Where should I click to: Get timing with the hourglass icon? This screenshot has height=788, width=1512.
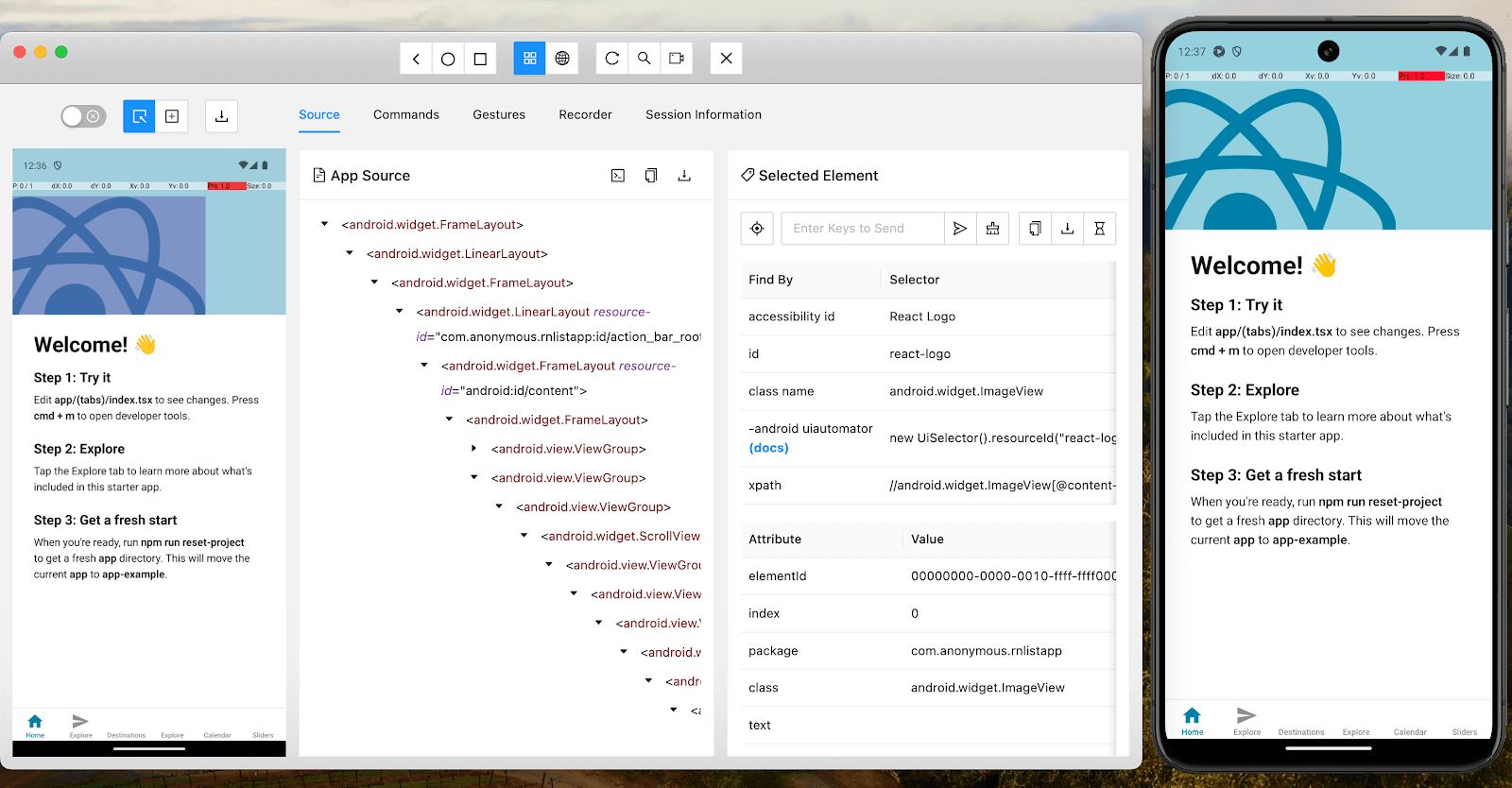pos(1100,229)
